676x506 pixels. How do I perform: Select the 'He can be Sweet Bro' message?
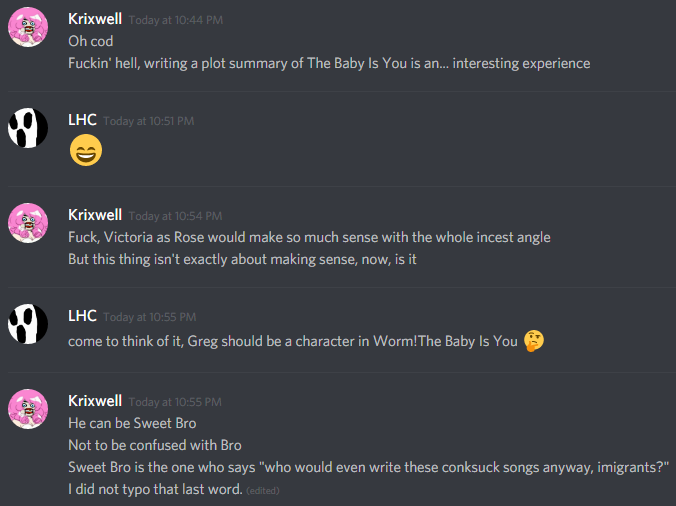tap(132, 423)
